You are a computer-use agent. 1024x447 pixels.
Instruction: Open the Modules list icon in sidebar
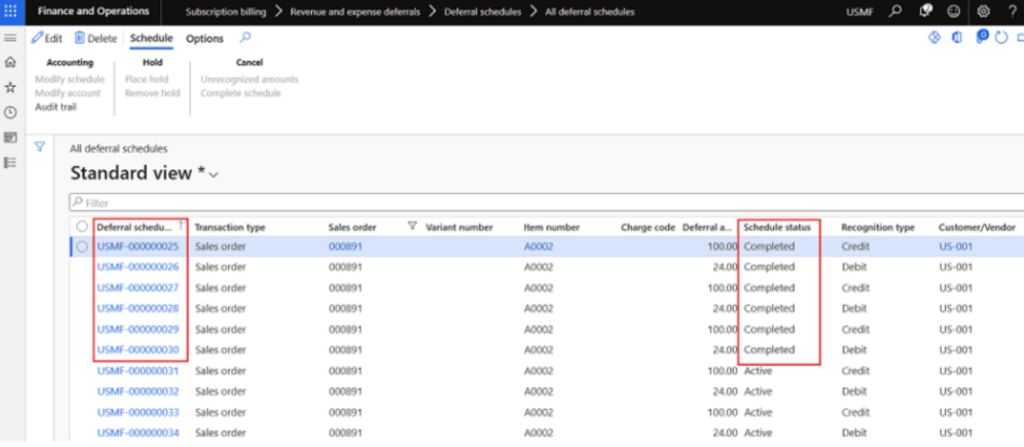(x=11, y=162)
